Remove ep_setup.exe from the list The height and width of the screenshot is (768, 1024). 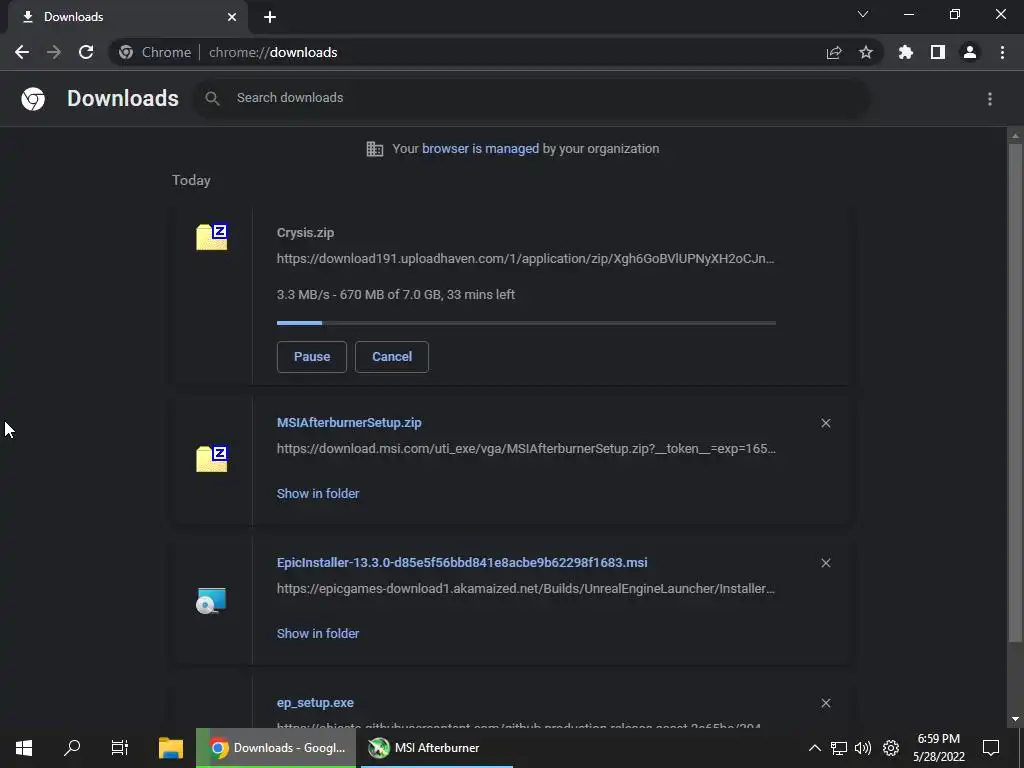click(x=826, y=703)
